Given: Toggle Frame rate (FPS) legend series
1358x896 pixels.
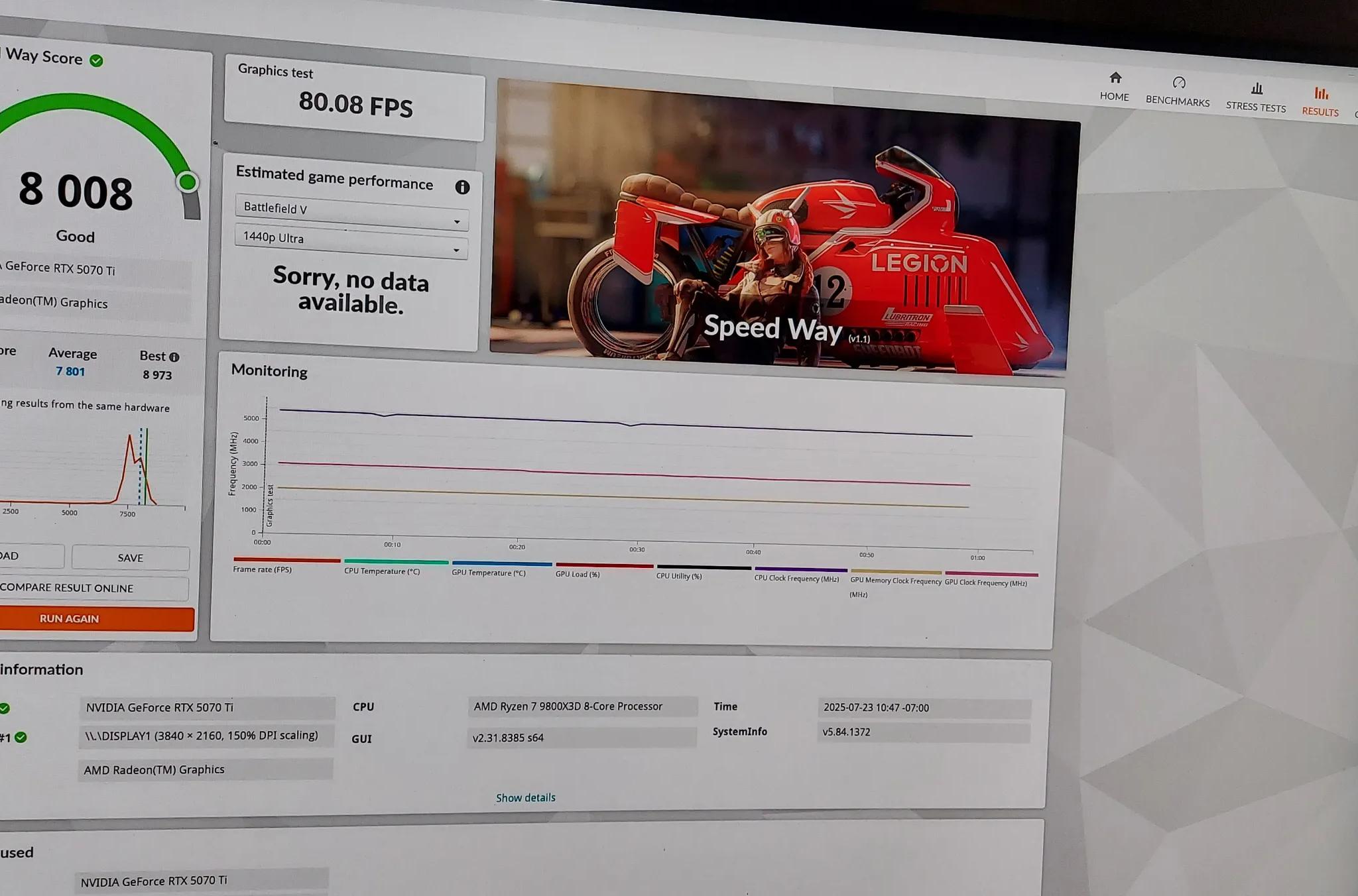Looking at the screenshot, I should coord(263,569).
